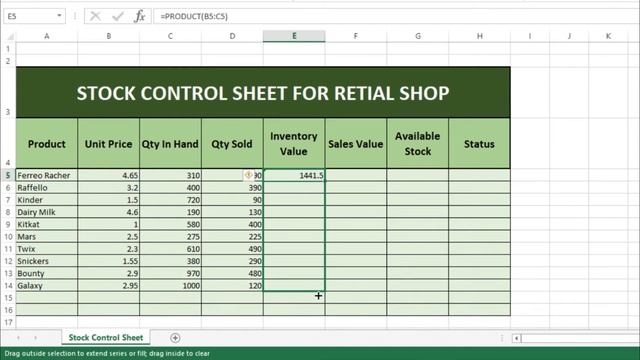Select column K header

pyautogui.click(x=608, y=36)
